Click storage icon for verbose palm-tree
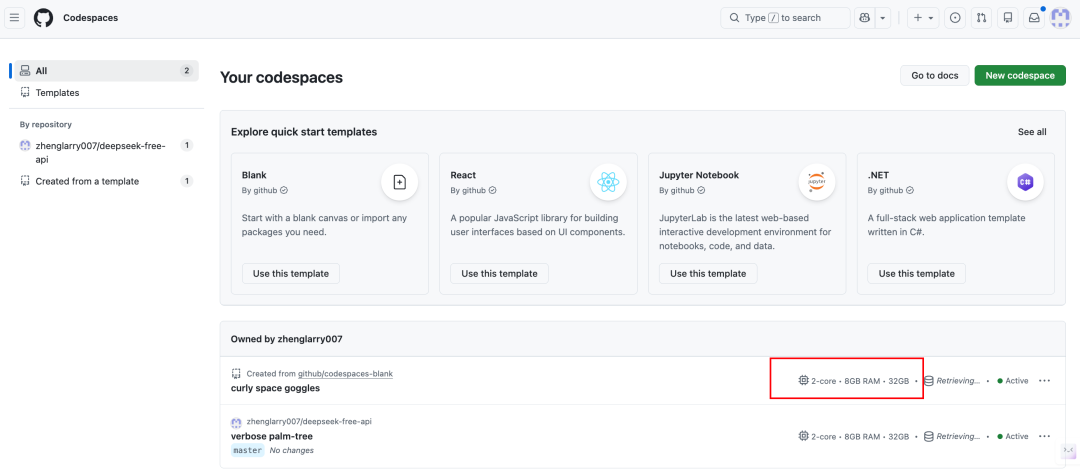This screenshot has width=1080, height=472. click(x=928, y=436)
